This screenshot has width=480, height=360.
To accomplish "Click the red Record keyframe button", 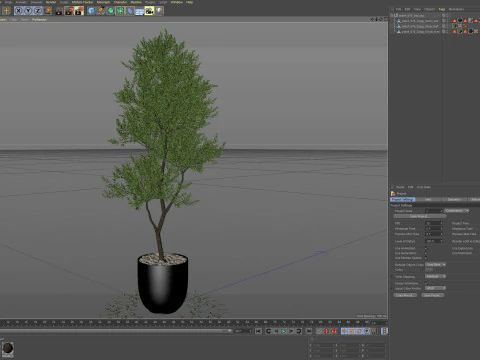I will pyautogui.click(x=327, y=331).
